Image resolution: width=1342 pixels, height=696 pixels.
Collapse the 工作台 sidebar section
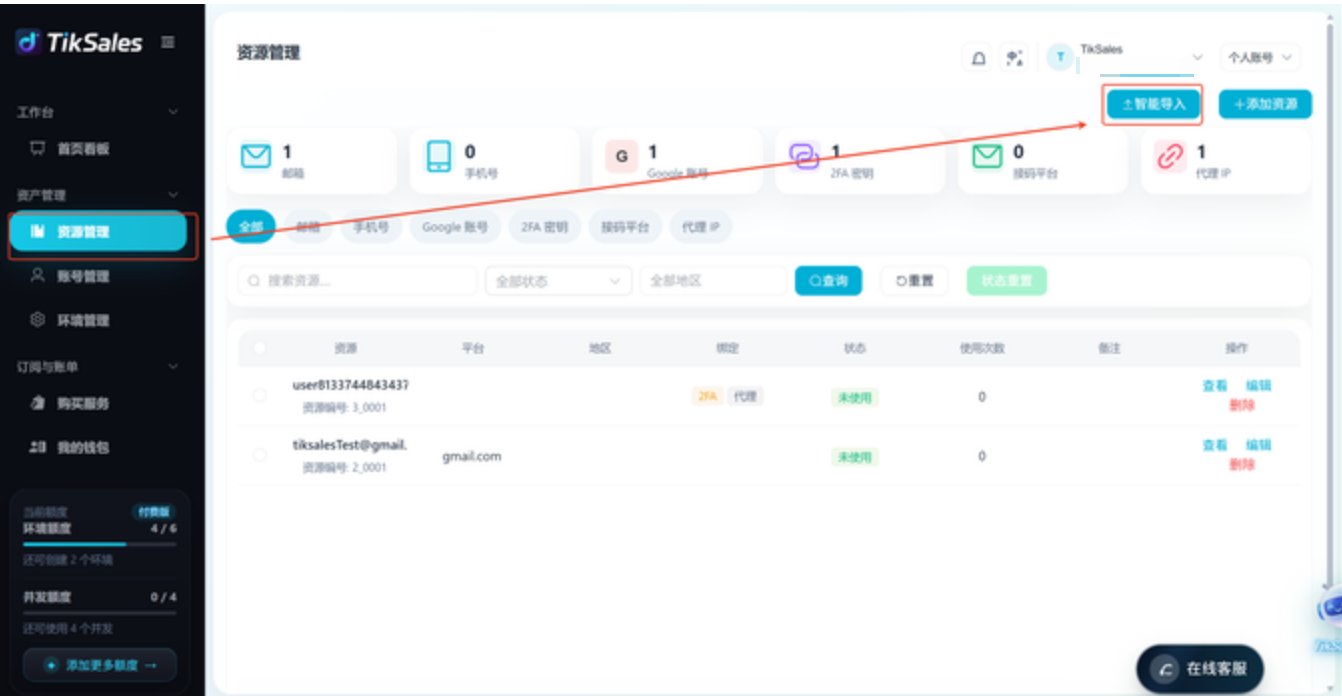[x=173, y=112]
